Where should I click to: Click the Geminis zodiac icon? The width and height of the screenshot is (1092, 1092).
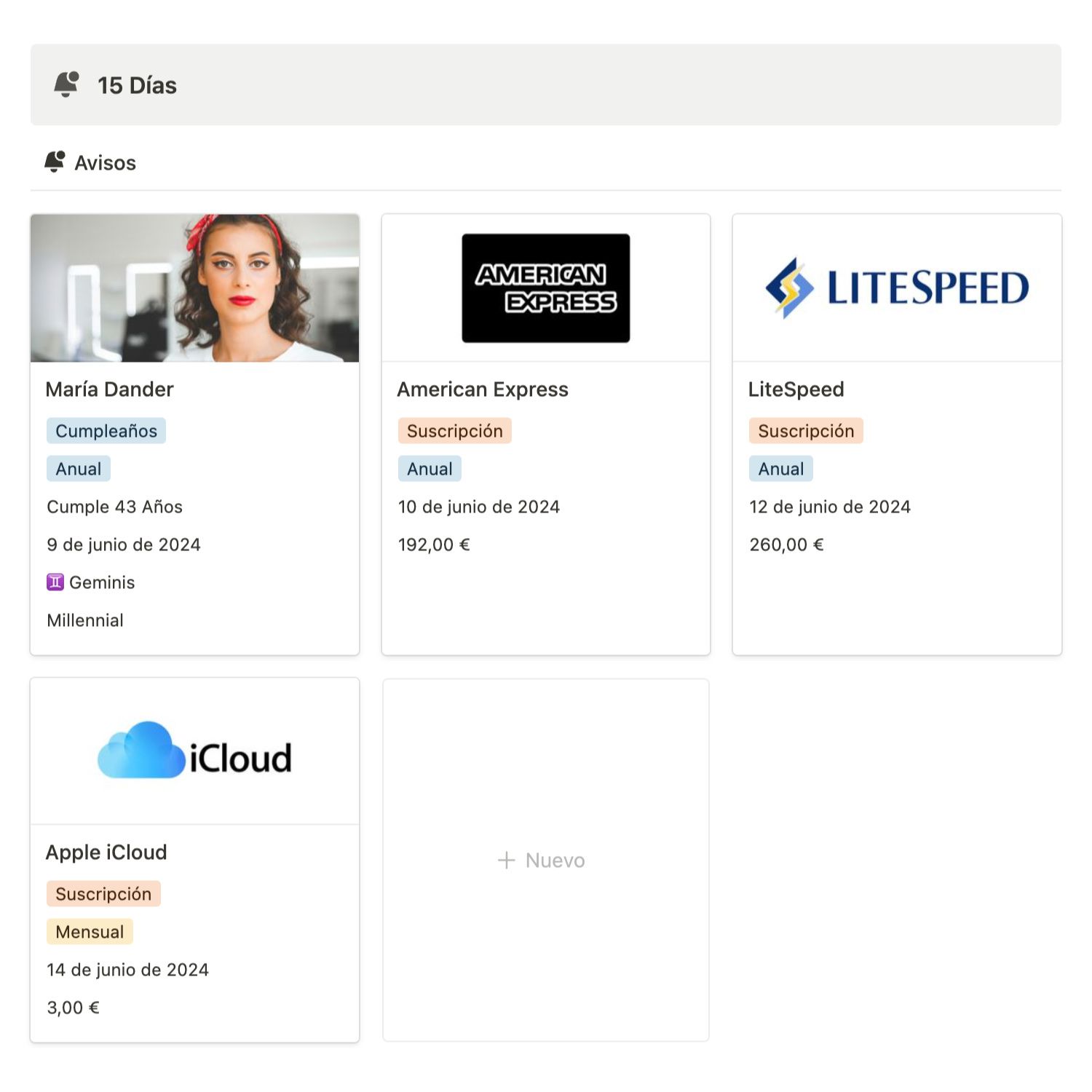click(x=55, y=582)
